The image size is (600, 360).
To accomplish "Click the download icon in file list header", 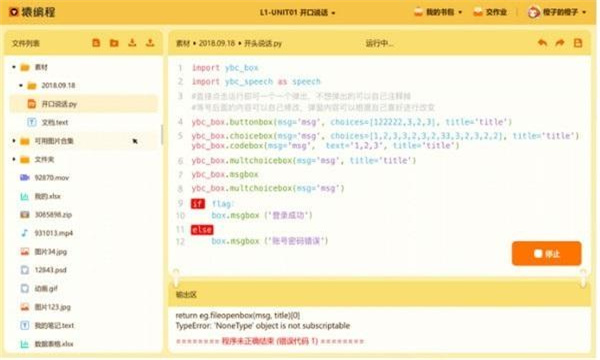I will point(132,43).
